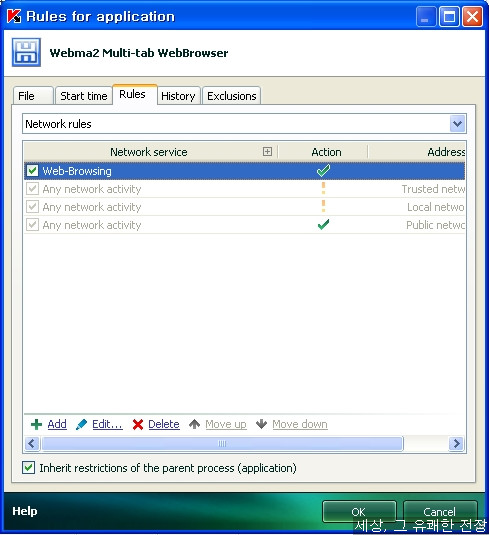Open the Exclusions tab
Image resolution: width=489 pixels, height=535 pixels.
[x=232, y=96]
